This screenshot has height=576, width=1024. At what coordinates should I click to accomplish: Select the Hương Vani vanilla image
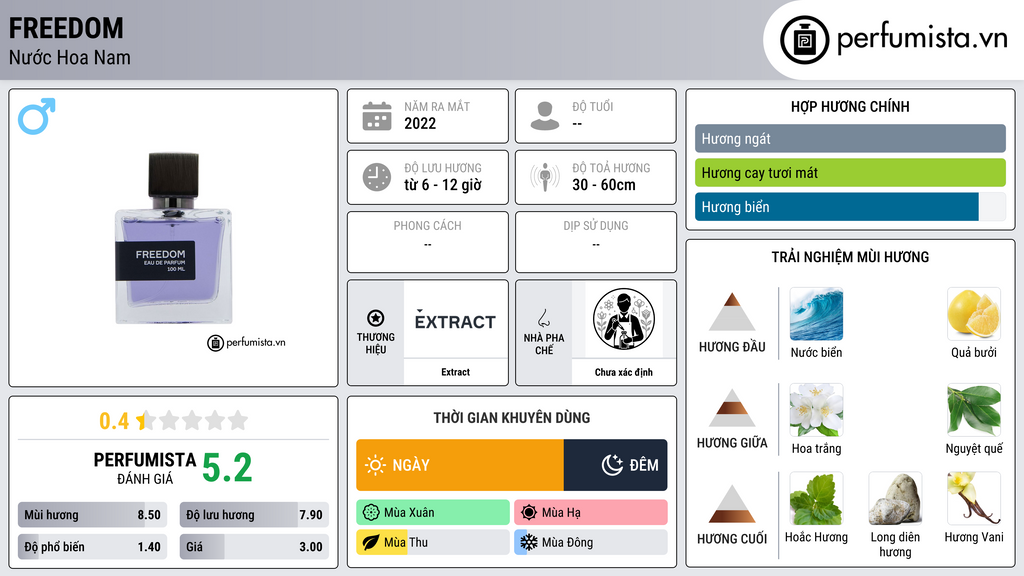974,499
